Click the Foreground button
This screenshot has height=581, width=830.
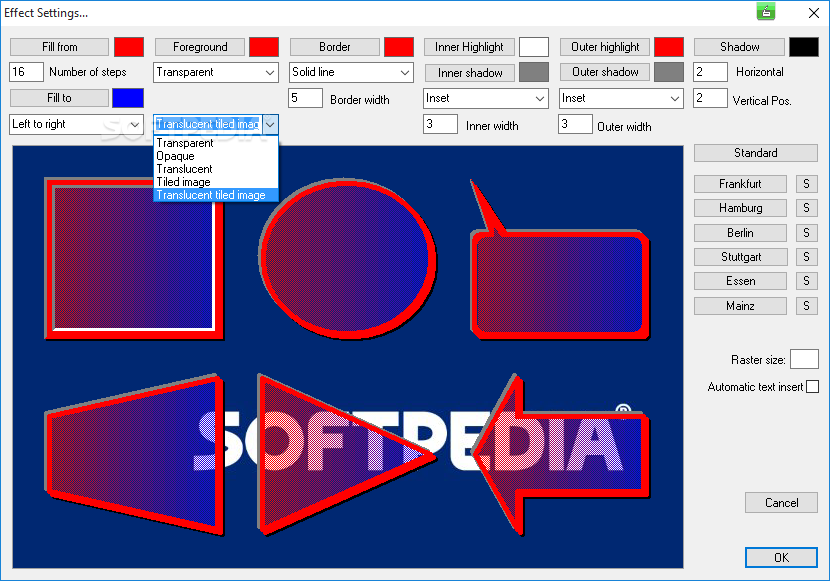(200, 47)
